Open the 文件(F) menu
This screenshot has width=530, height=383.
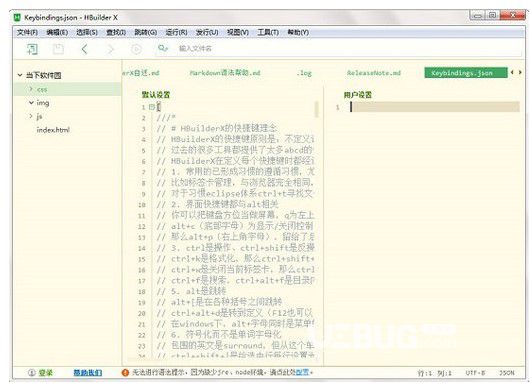click(27, 32)
